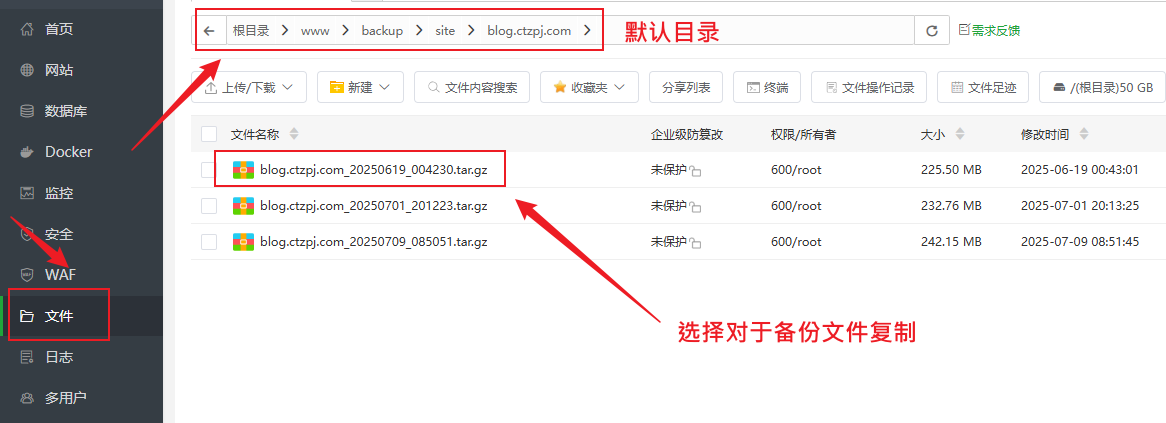
Task: Sort files by 大小 column arrows
Action: (960, 134)
